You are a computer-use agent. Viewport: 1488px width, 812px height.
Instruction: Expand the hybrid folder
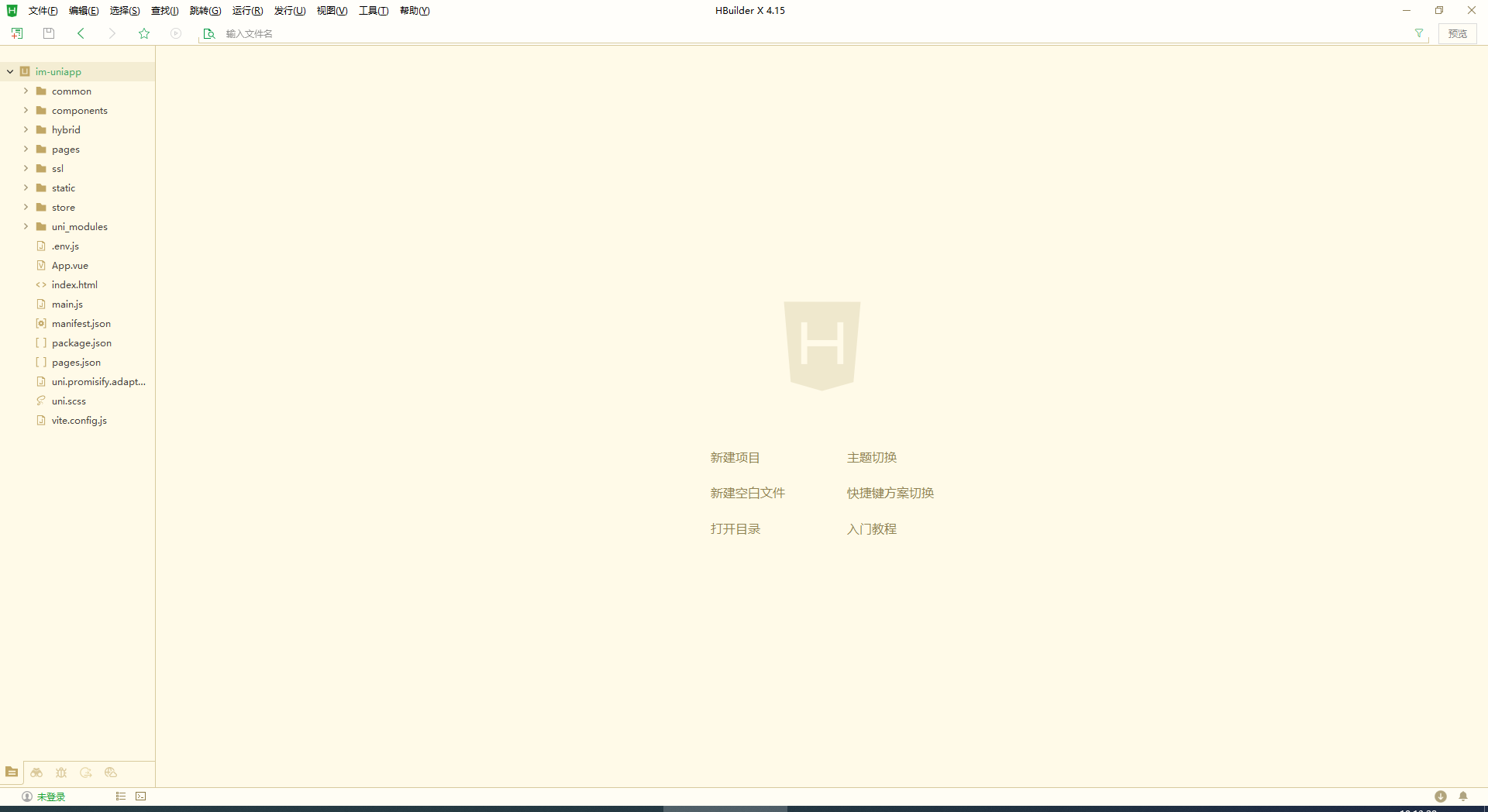pos(26,129)
